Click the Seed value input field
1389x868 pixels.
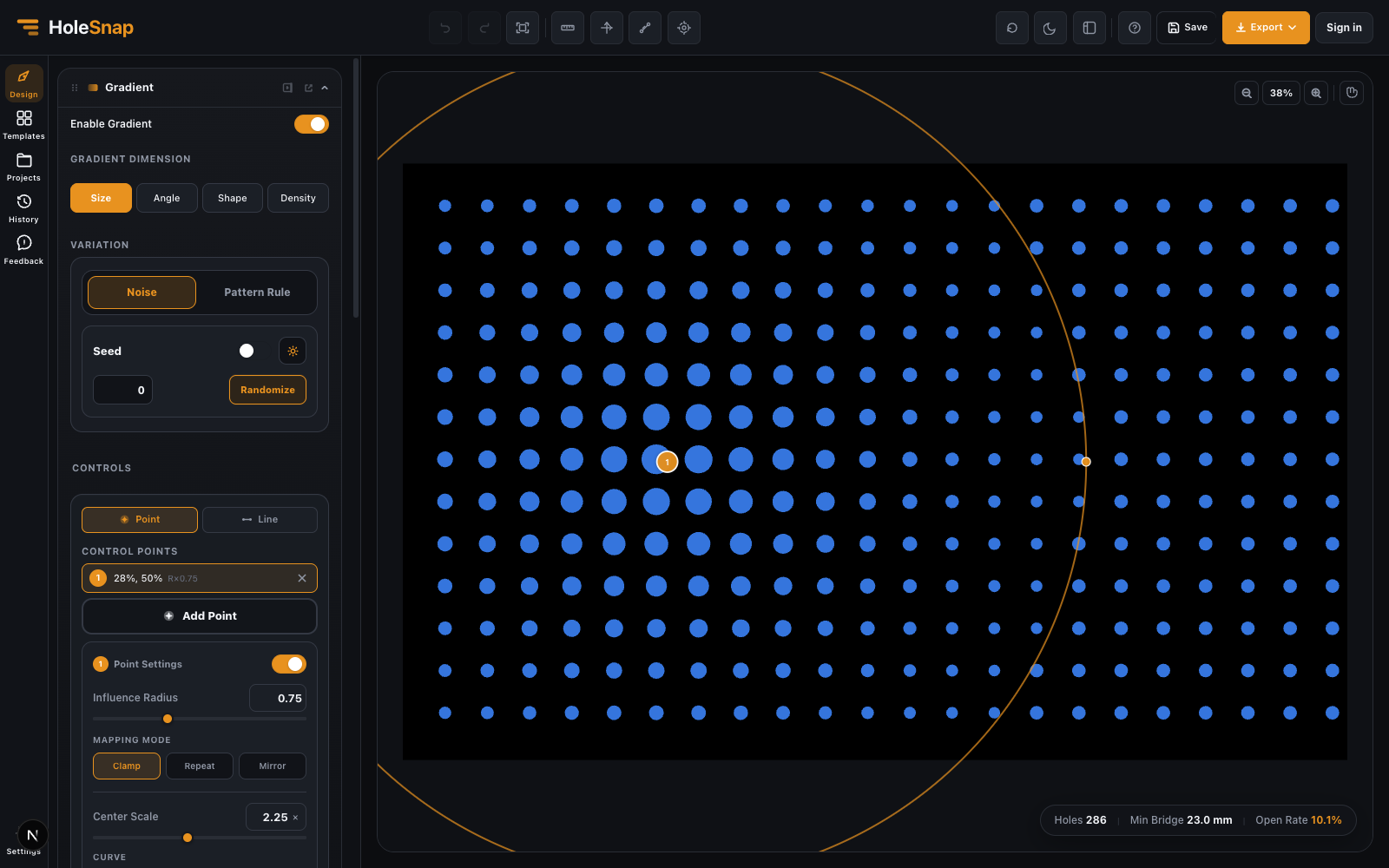coord(122,390)
